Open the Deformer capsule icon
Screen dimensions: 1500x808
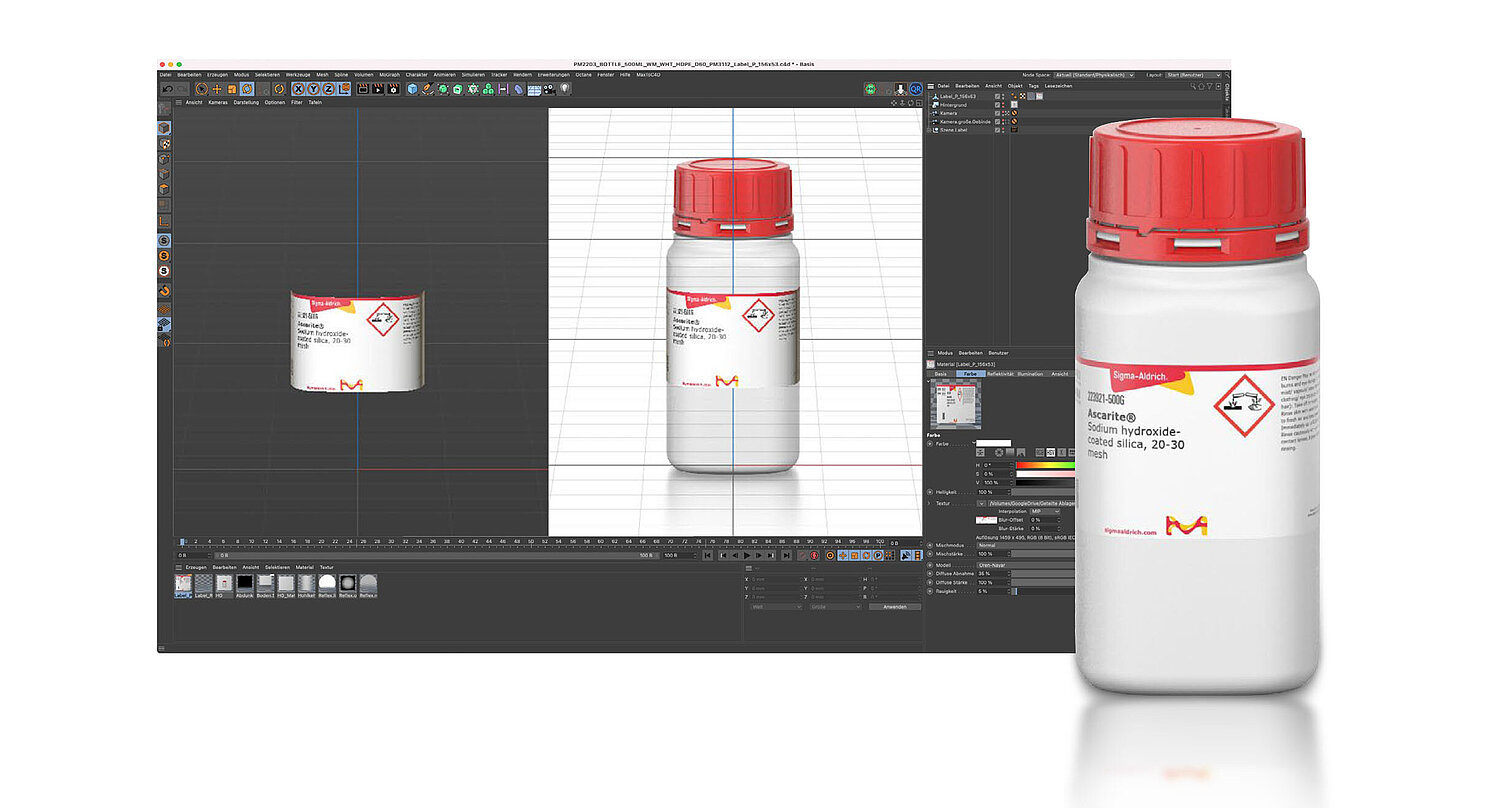point(518,89)
